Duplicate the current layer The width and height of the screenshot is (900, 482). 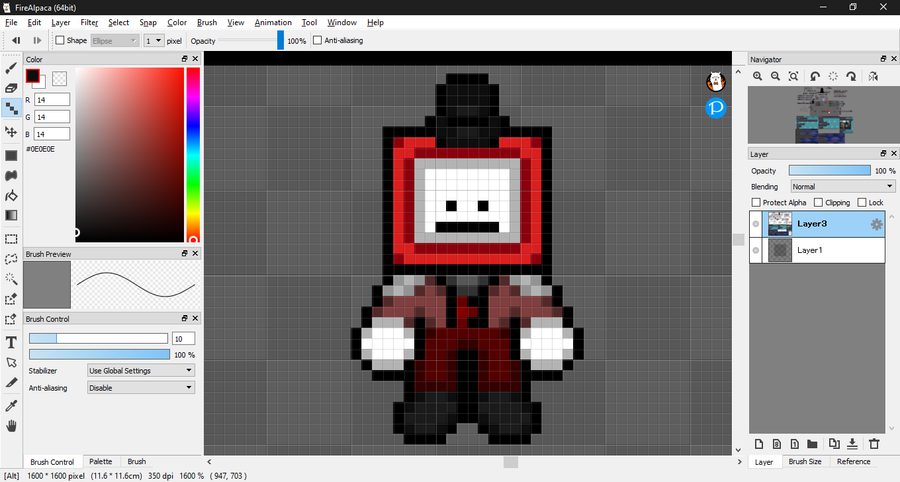pos(834,444)
